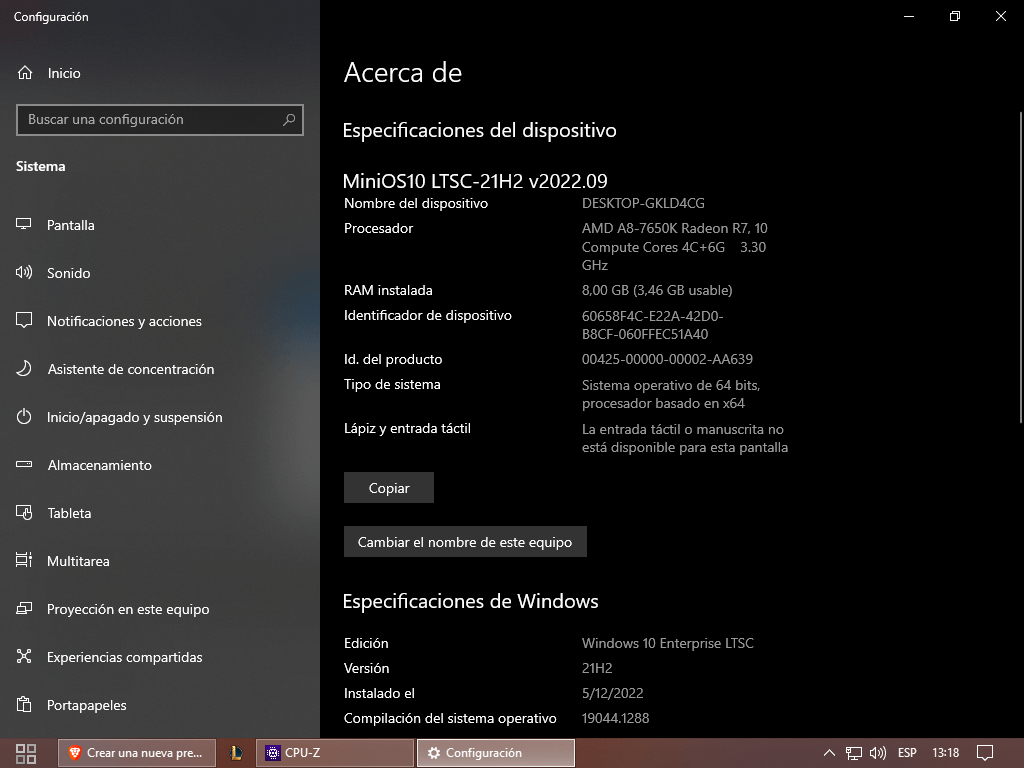Click the Copiar button

click(x=389, y=488)
